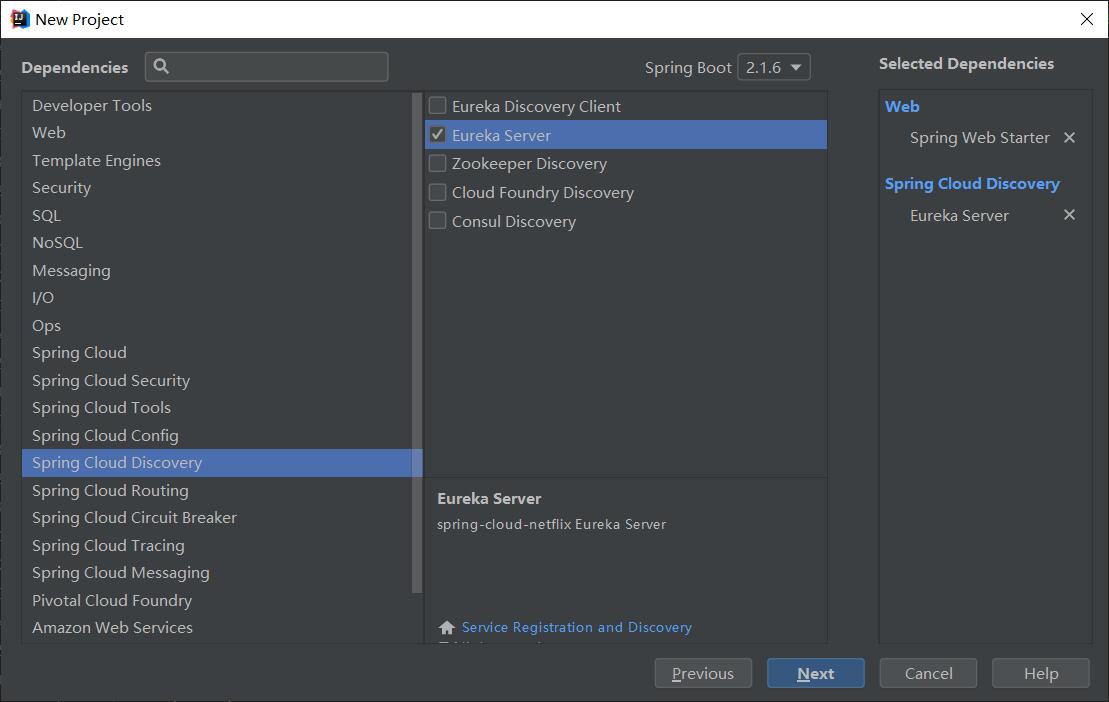Image resolution: width=1109 pixels, height=702 pixels.
Task: Click the Eureka Server description title
Action: click(x=489, y=498)
